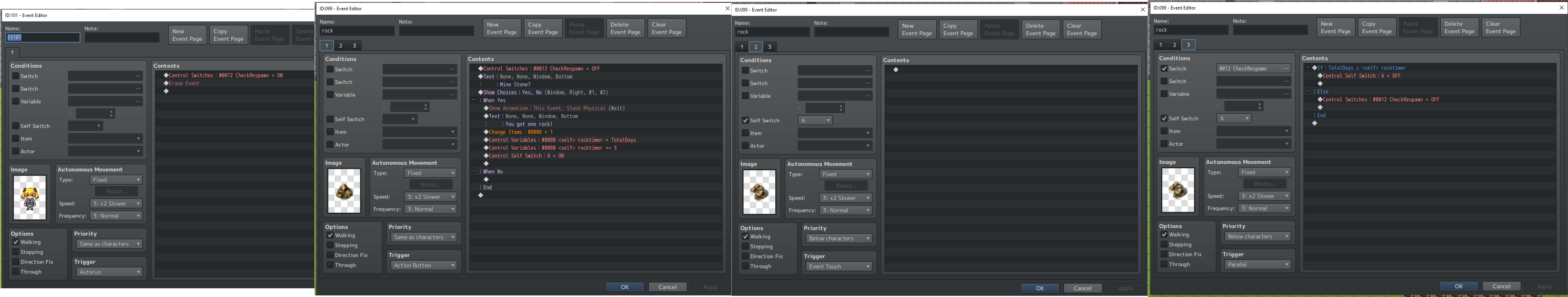The height and width of the screenshot is (297, 1568).
Task: Click Delete Event Page in the Action Button window
Action: point(626,29)
